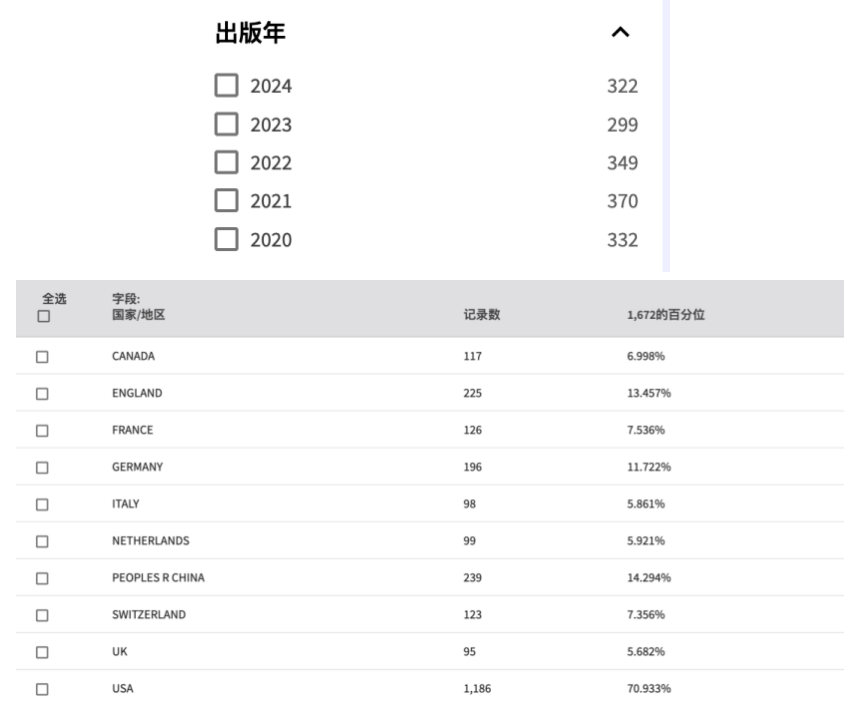
Task: Click the 出版年 section heading
Action: 250,33
